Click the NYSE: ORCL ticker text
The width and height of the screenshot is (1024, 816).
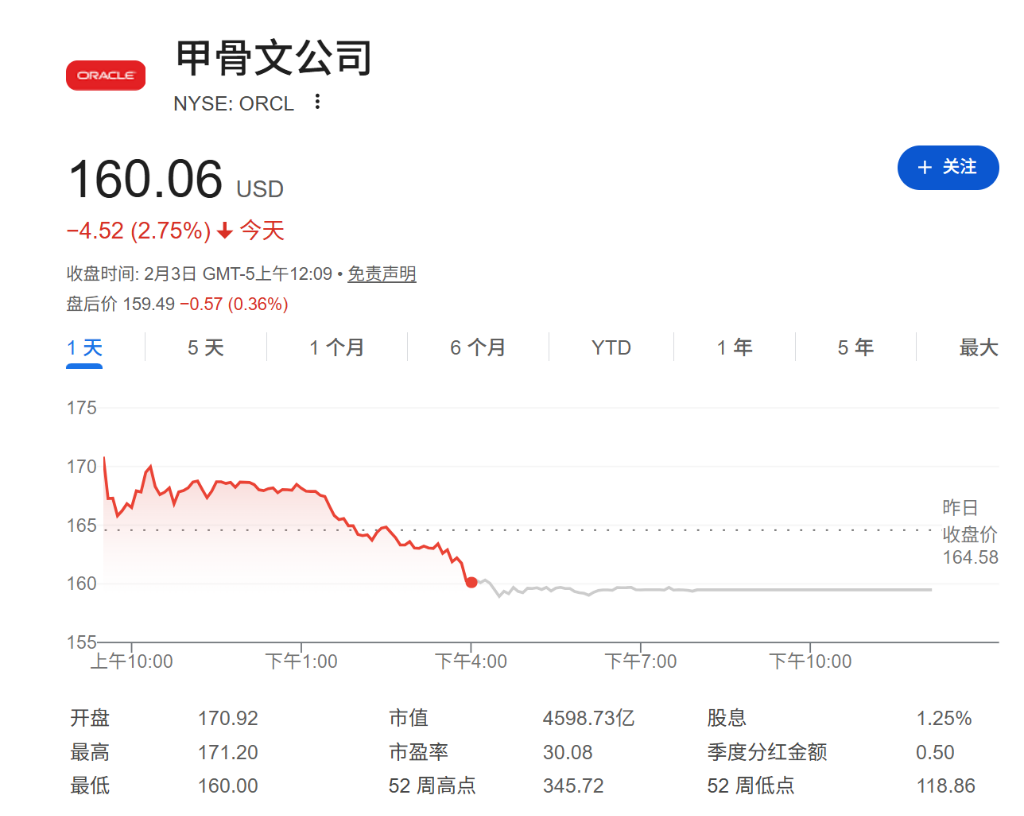click(233, 104)
